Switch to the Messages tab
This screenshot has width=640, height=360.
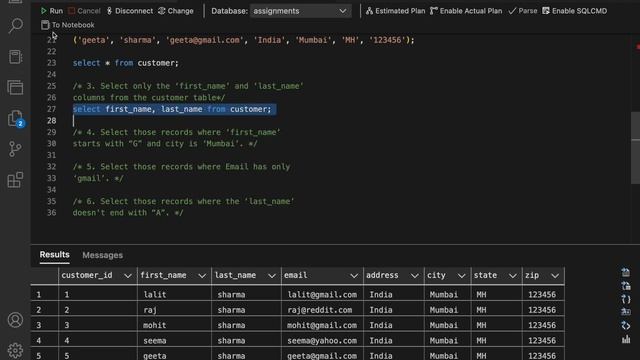click(102, 255)
